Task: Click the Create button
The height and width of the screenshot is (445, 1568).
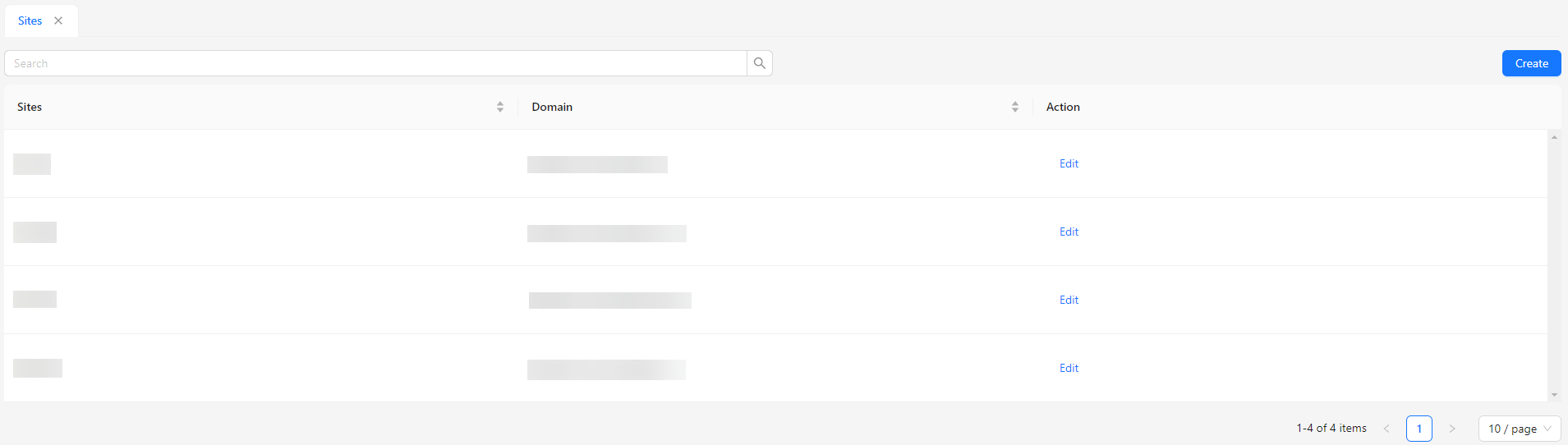Action: 1531,63
